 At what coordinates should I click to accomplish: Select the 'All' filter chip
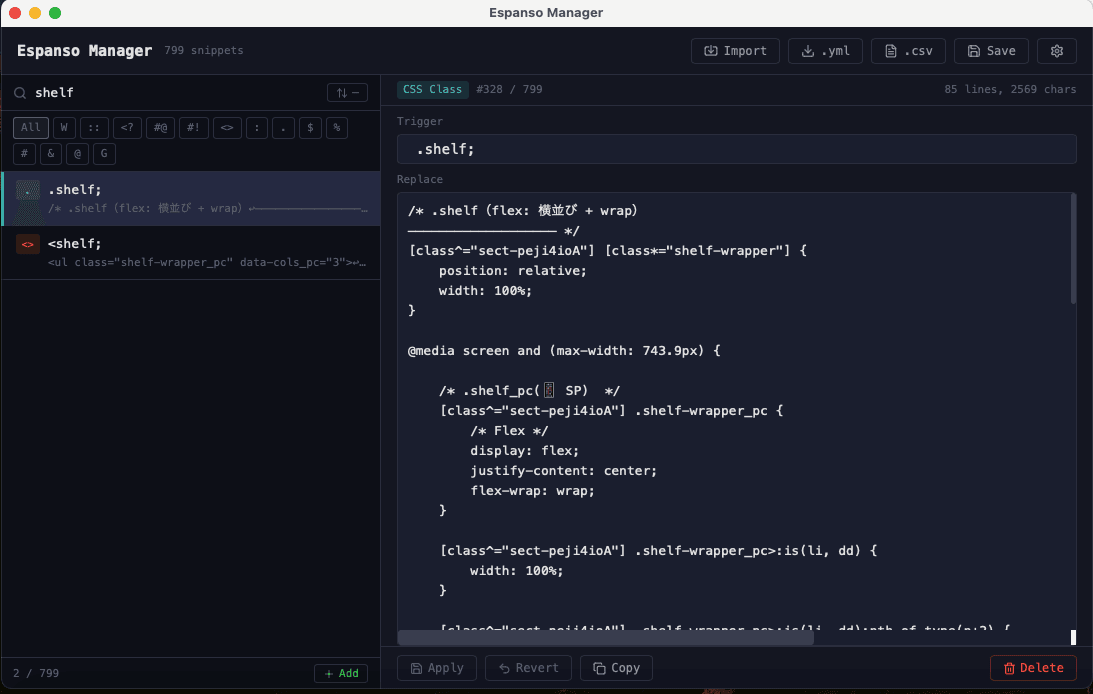pyautogui.click(x=31, y=128)
